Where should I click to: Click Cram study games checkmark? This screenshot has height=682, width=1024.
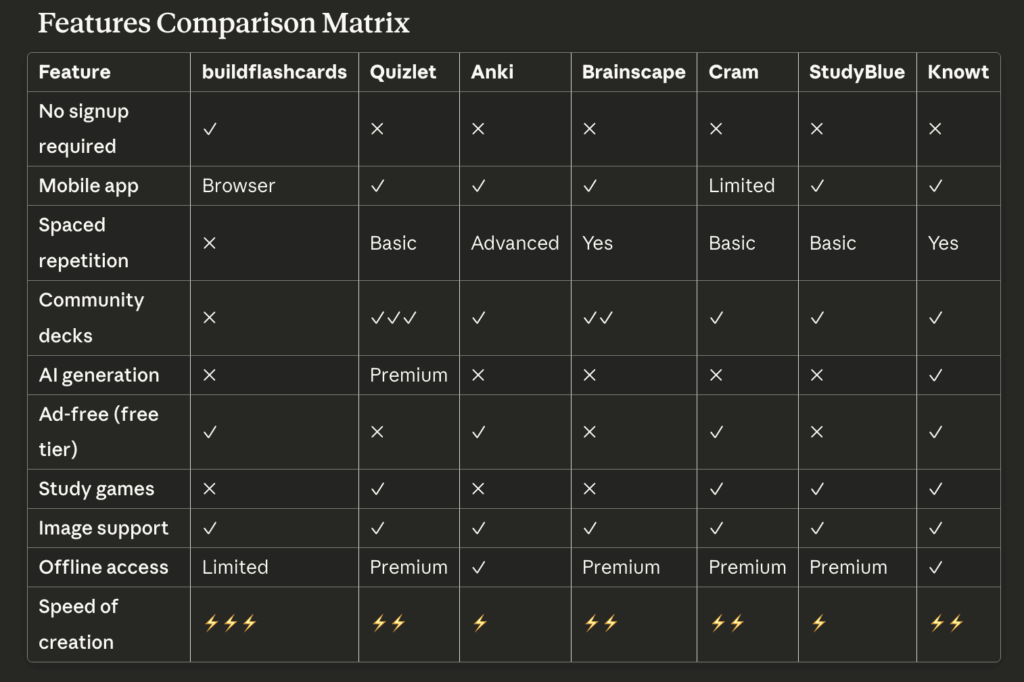click(x=717, y=489)
